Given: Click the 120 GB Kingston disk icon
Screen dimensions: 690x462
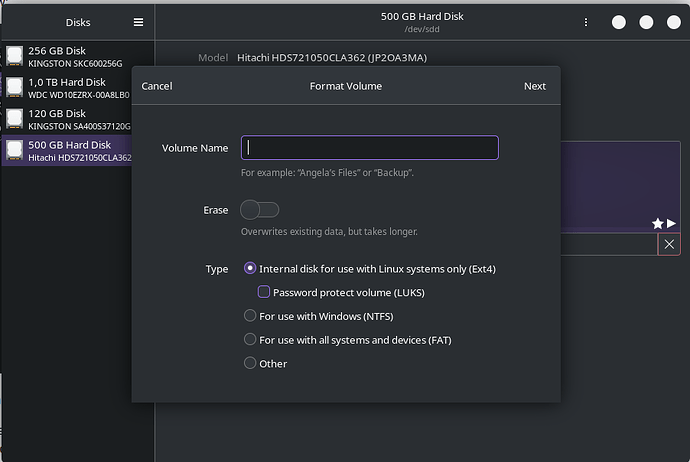Looking at the screenshot, I should point(14,120).
